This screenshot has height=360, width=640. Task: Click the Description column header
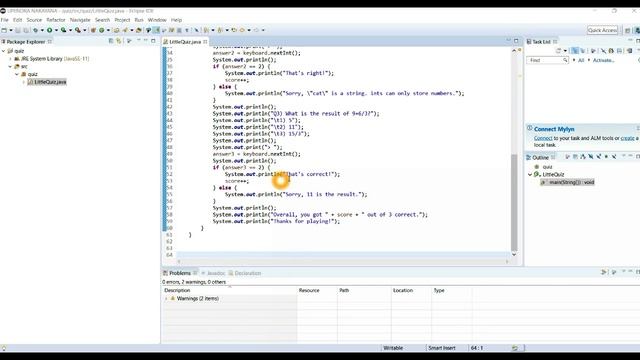tap(229, 290)
